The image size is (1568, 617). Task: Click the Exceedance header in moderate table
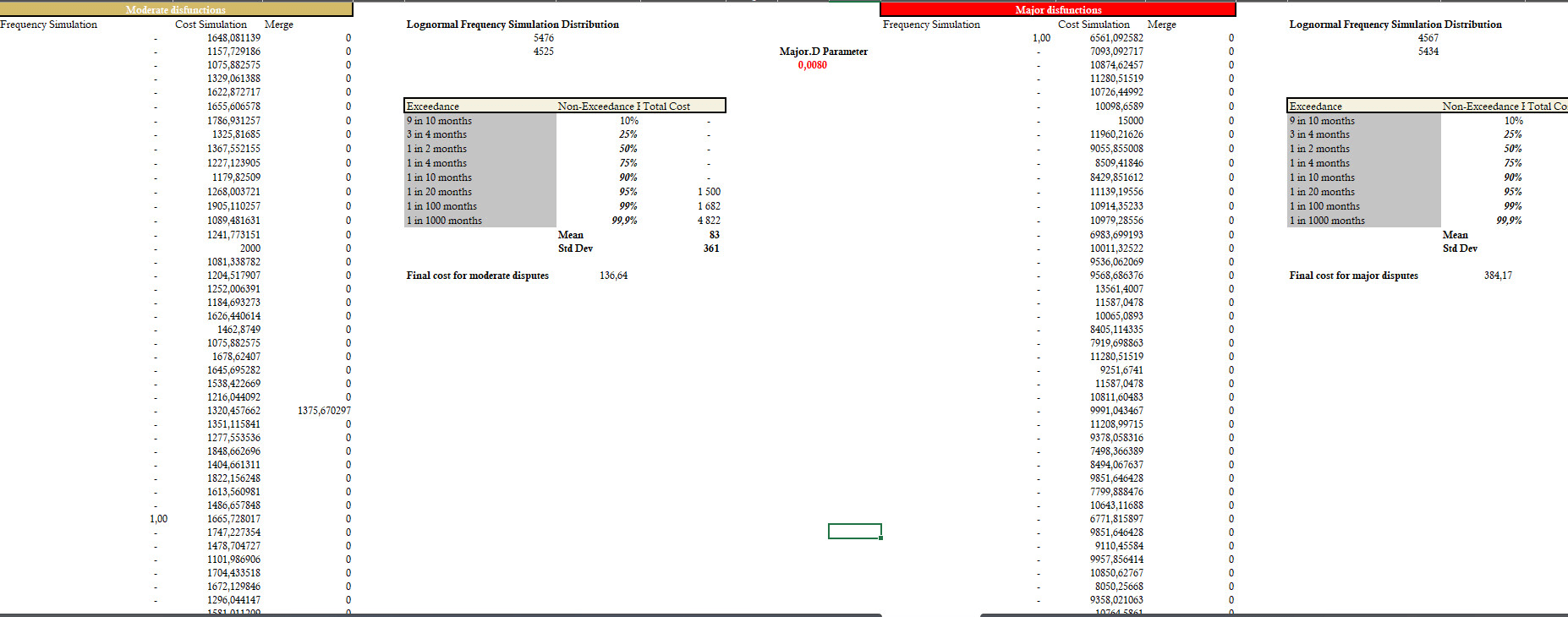433,106
